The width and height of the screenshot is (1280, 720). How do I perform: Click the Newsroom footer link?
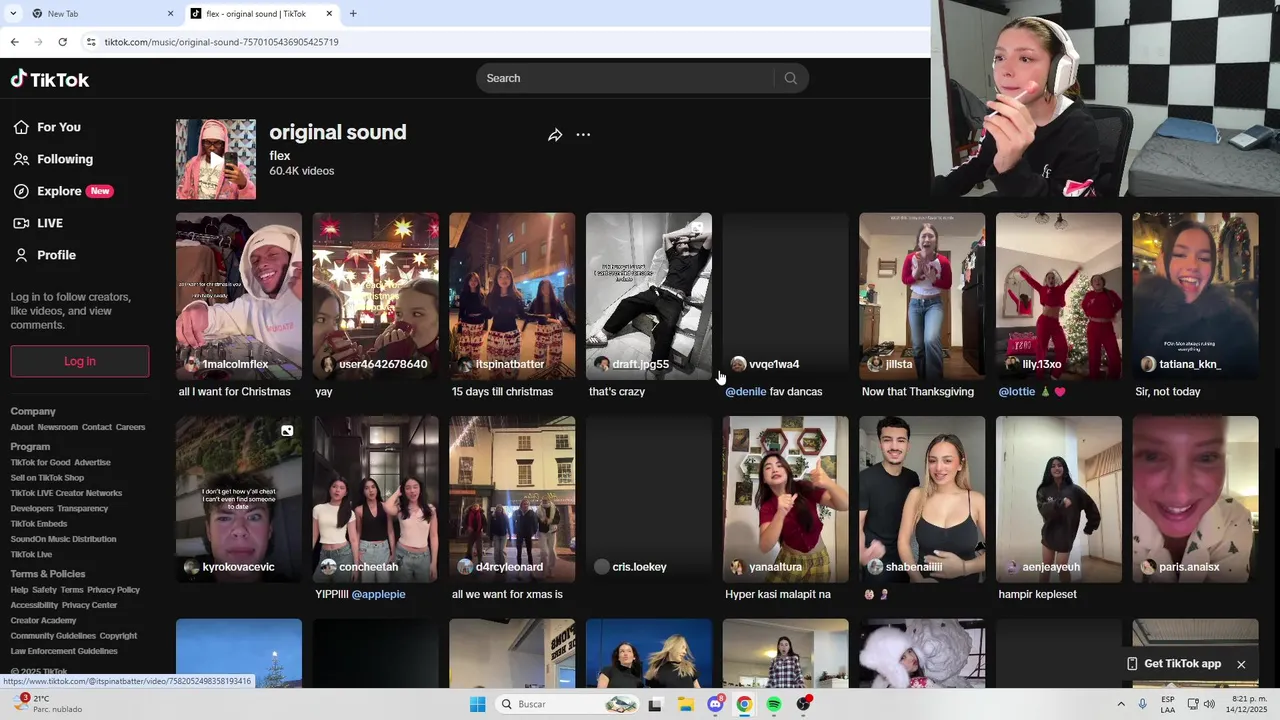click(57, 427)
